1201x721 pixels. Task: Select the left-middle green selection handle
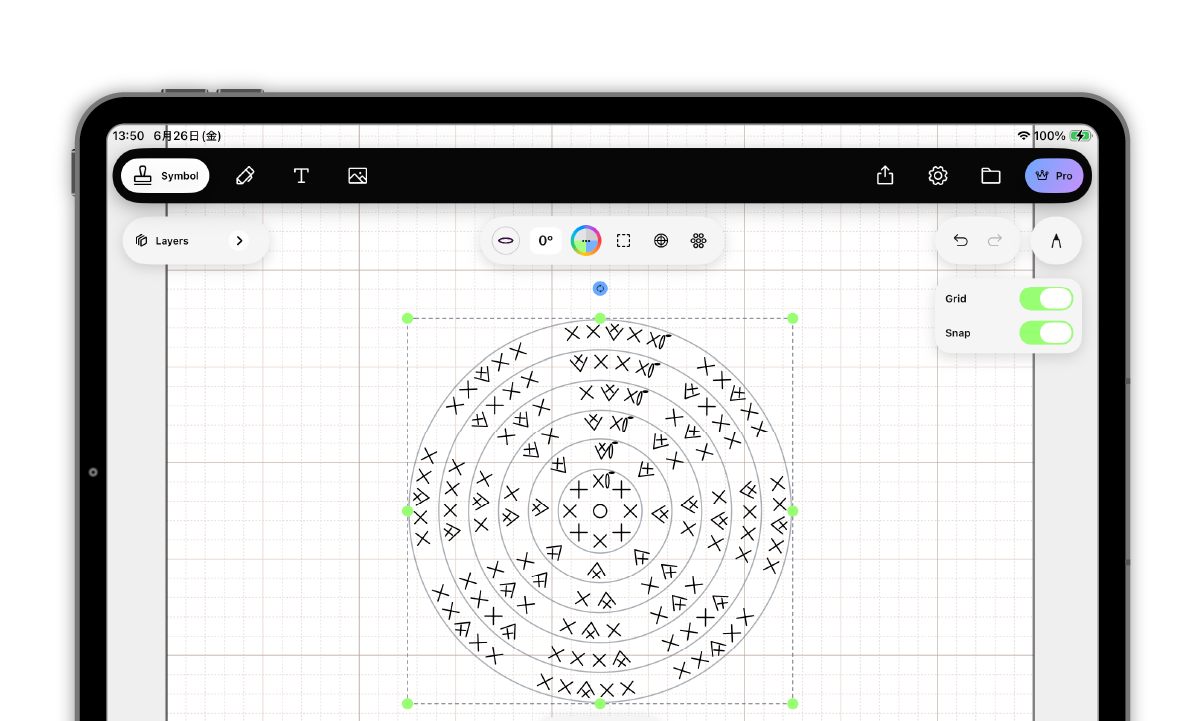point(407,511)
